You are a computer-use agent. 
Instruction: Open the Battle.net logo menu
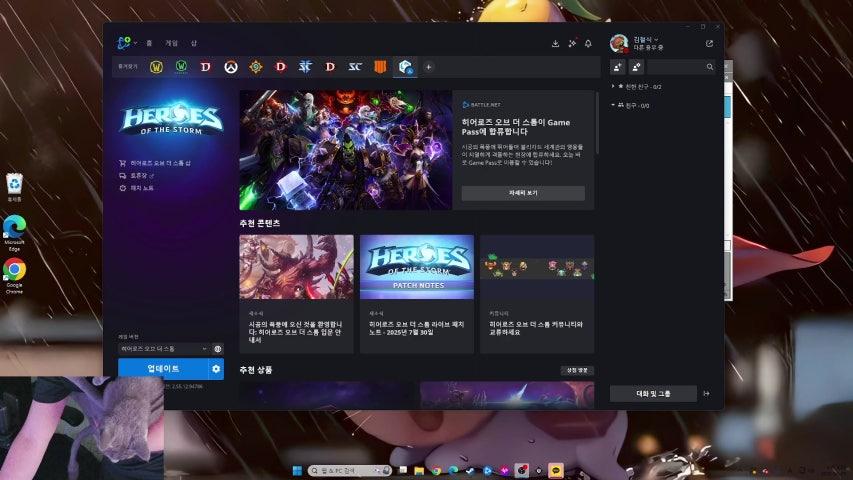click(124, 42)
